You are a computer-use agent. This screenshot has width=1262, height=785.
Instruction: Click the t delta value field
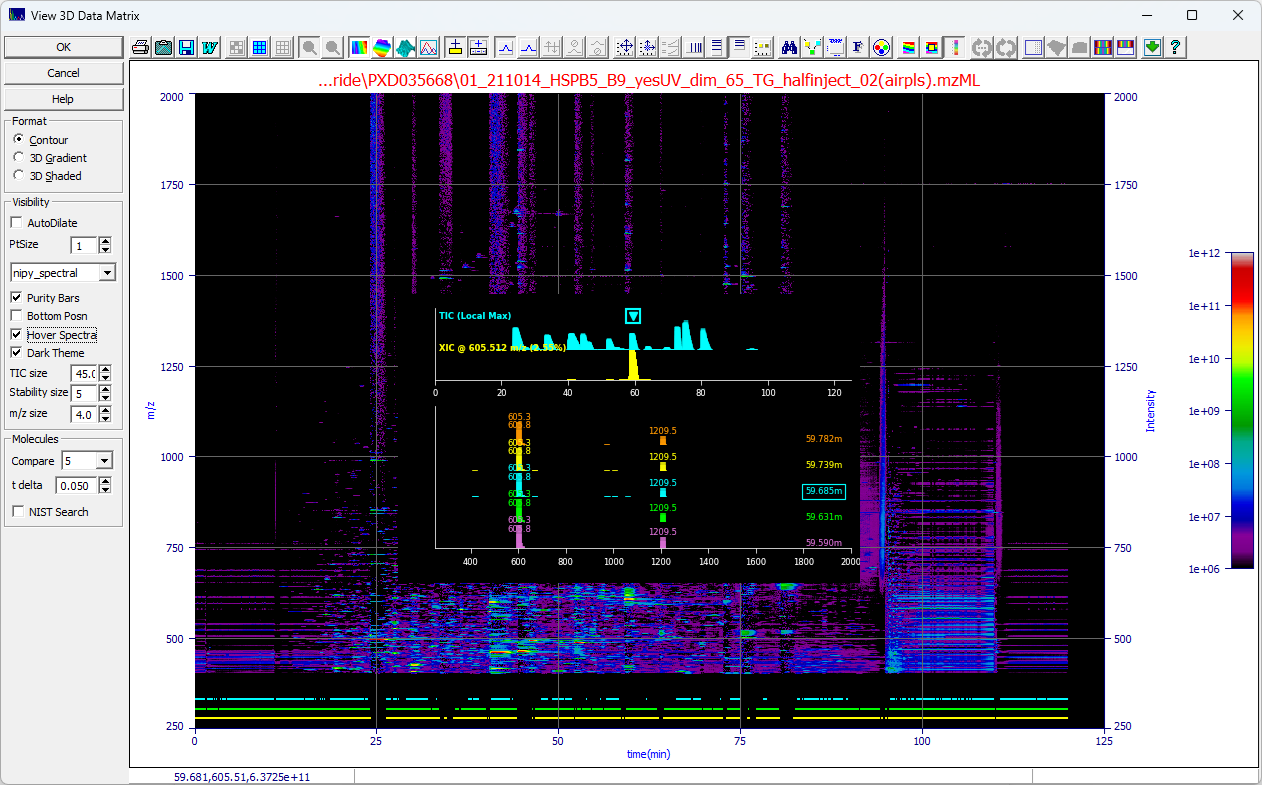tap(77, 484)
